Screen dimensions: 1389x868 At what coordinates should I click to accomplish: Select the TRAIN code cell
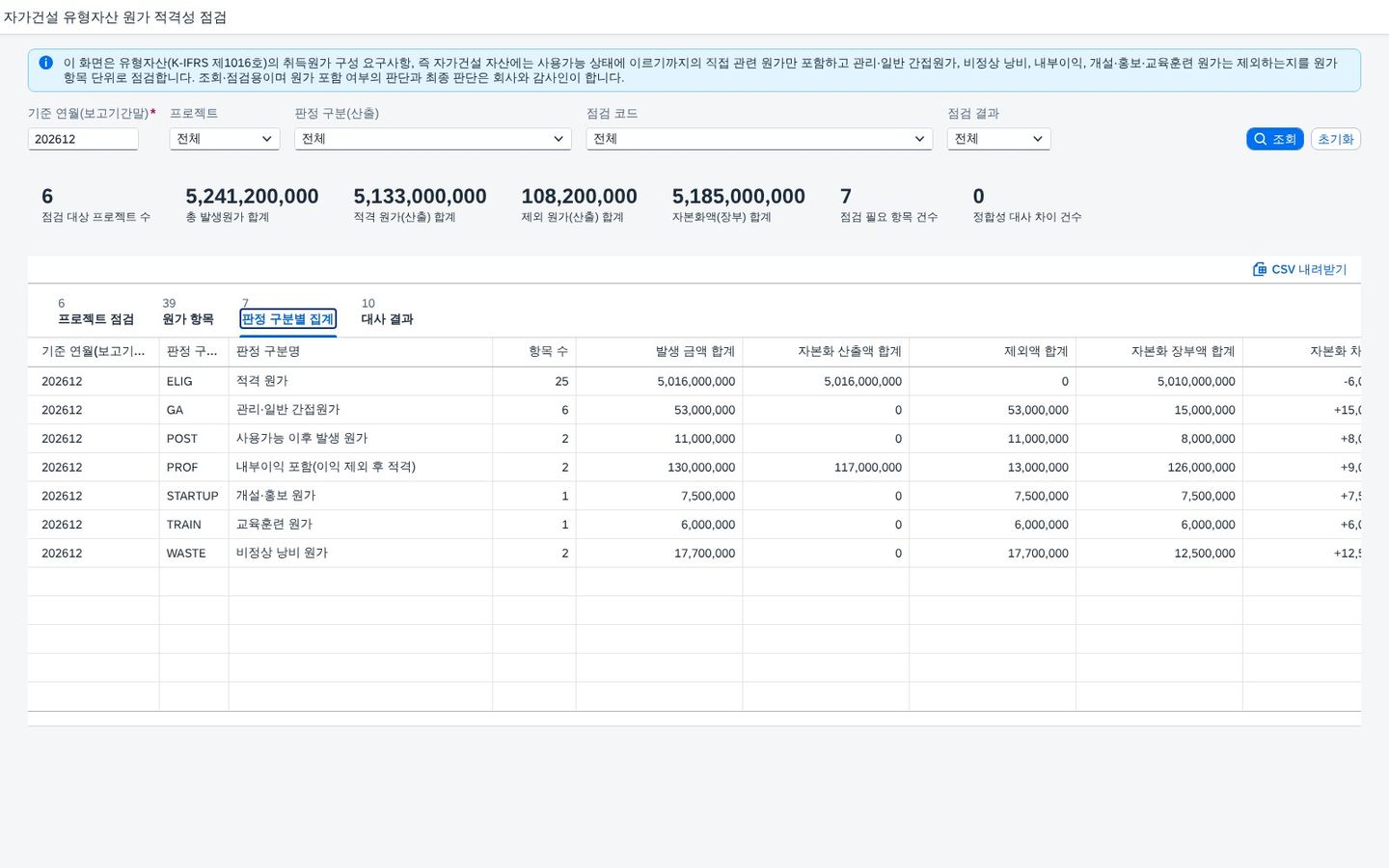[x=194, y=525]
